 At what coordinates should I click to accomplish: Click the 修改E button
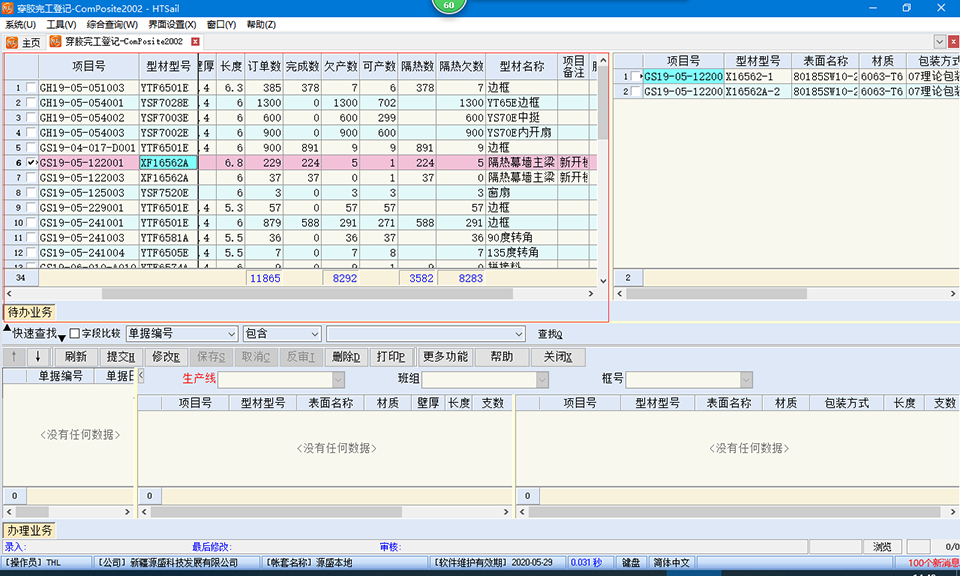pos(166,357)
